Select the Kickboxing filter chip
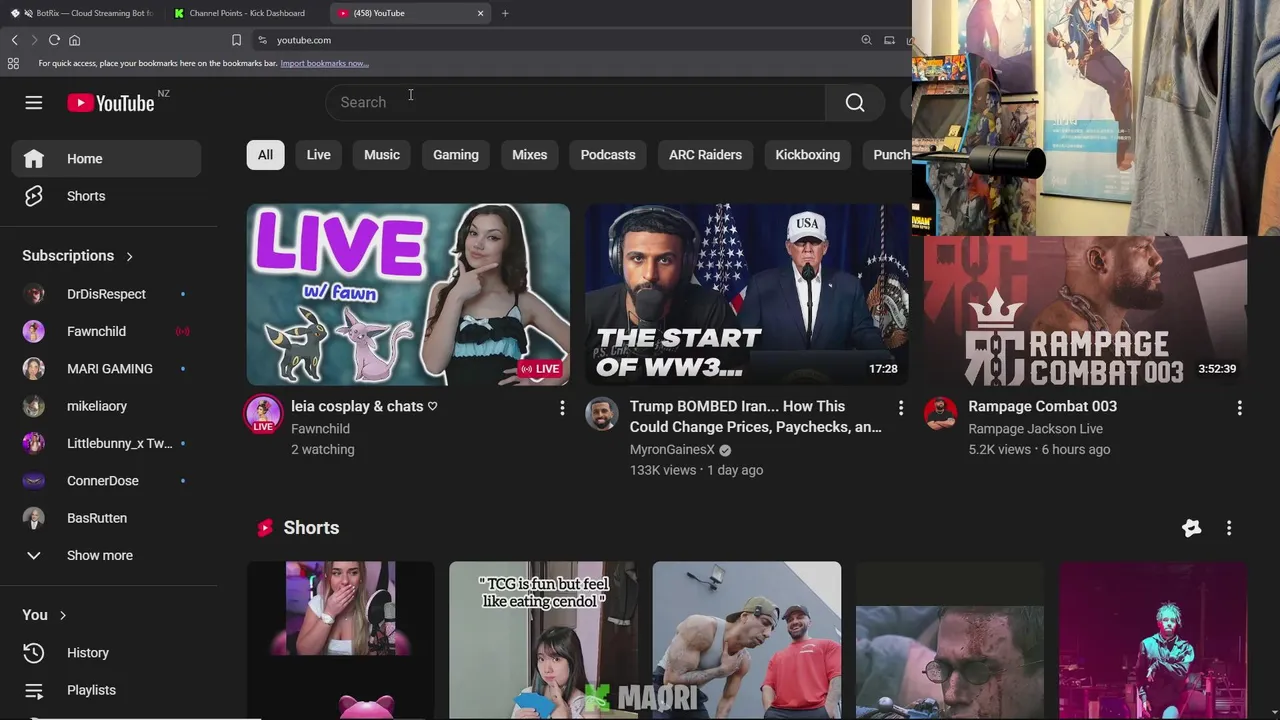This screenshot has width=1280, height=720. [808, 155]
